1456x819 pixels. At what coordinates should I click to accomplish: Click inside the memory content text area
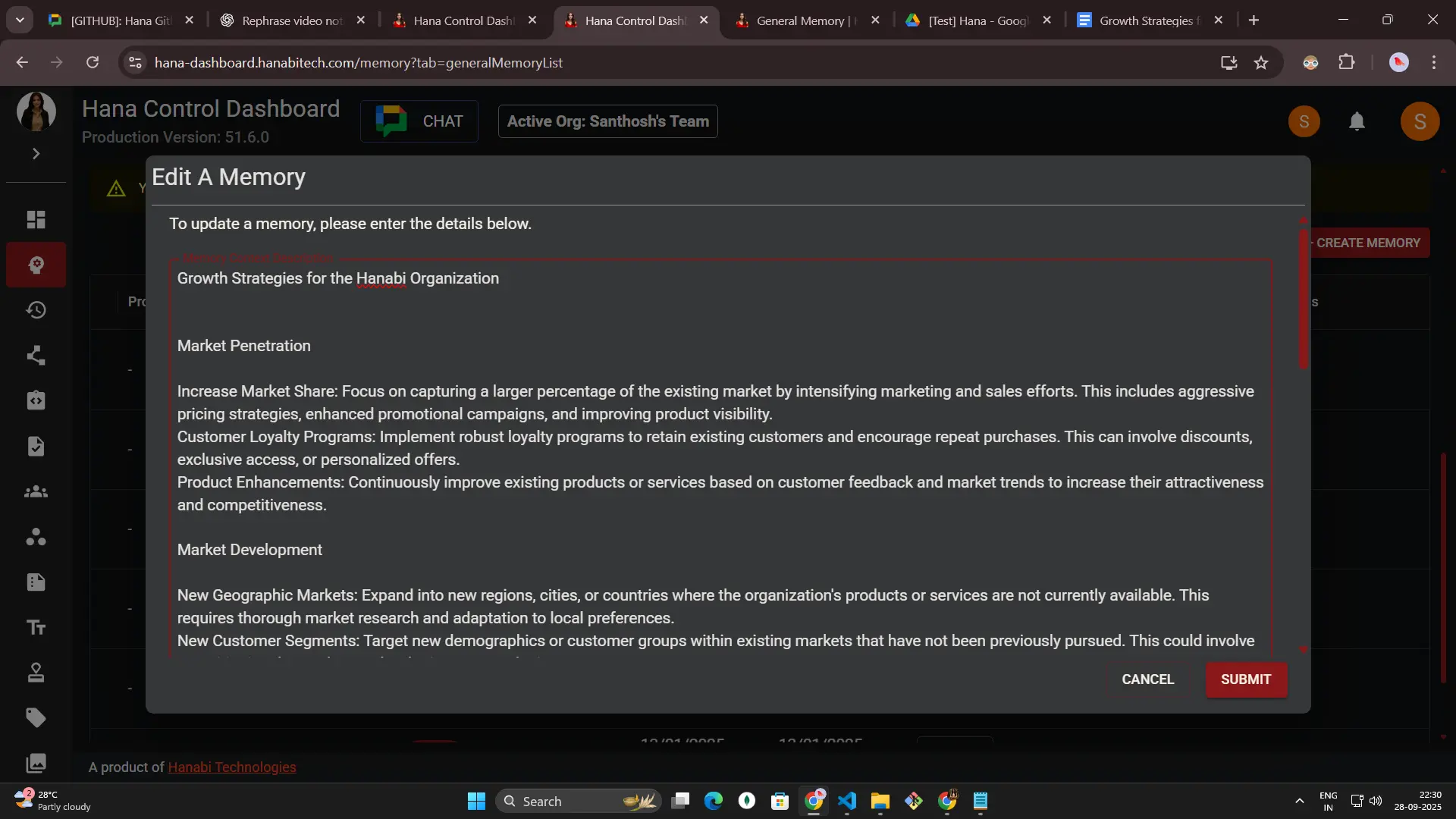720,455
